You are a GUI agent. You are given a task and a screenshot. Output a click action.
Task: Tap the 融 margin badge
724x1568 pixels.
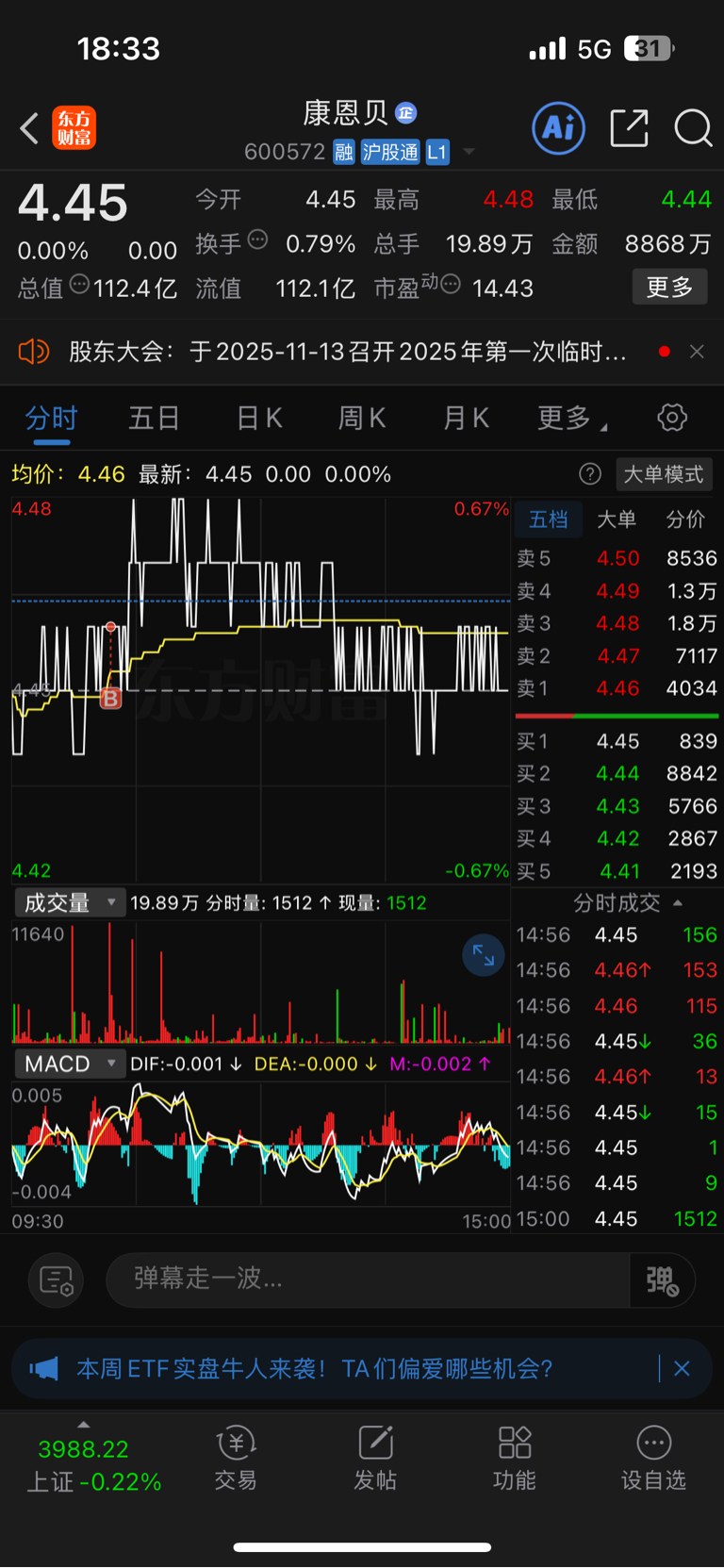344,152
